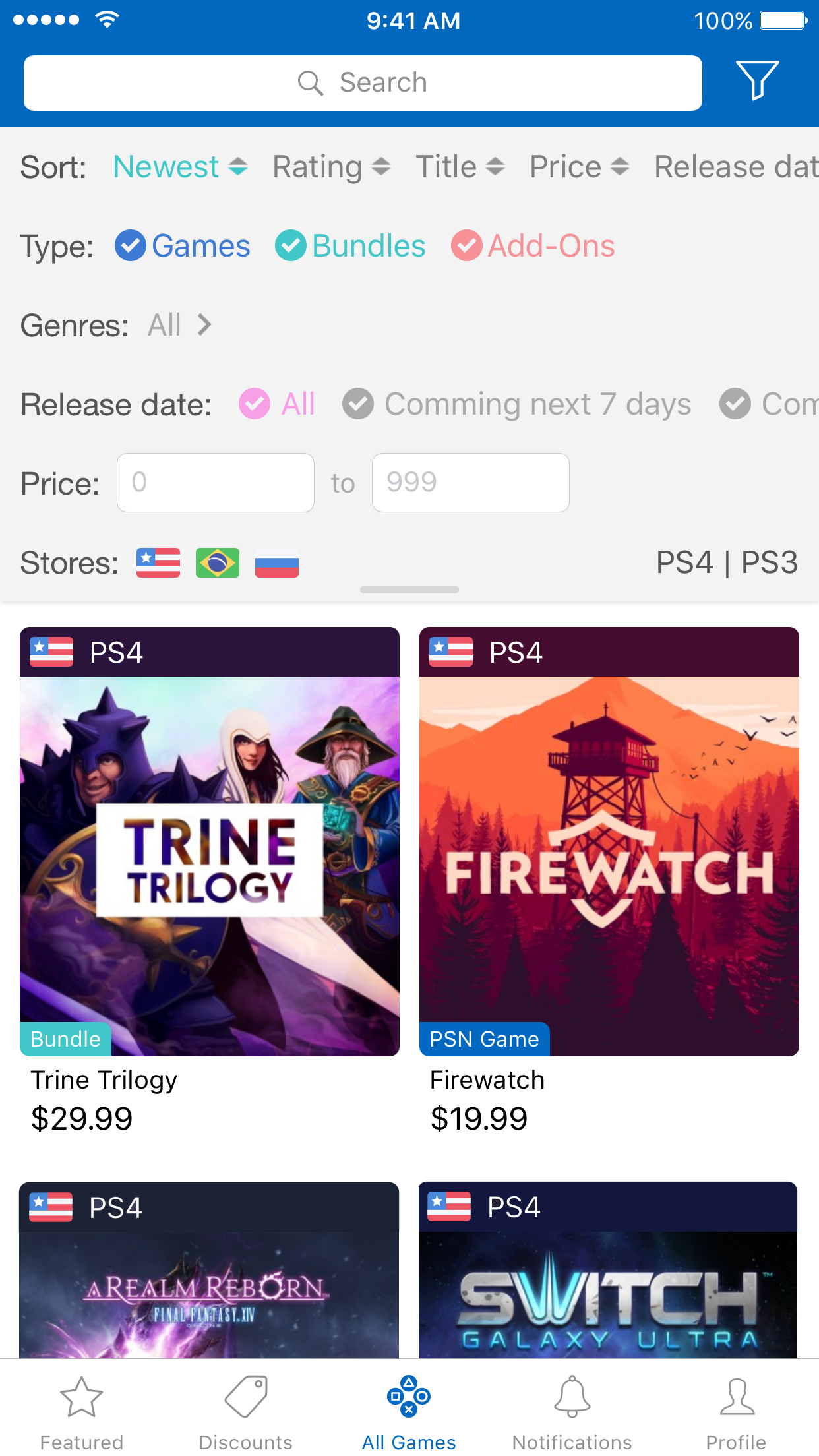
Task: Open the Featured star tab
Action: click(82, 1412)
